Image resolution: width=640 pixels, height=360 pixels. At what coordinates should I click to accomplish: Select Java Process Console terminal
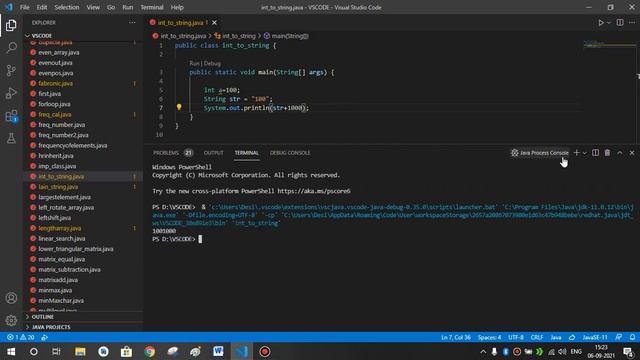[x=540, y=153]
